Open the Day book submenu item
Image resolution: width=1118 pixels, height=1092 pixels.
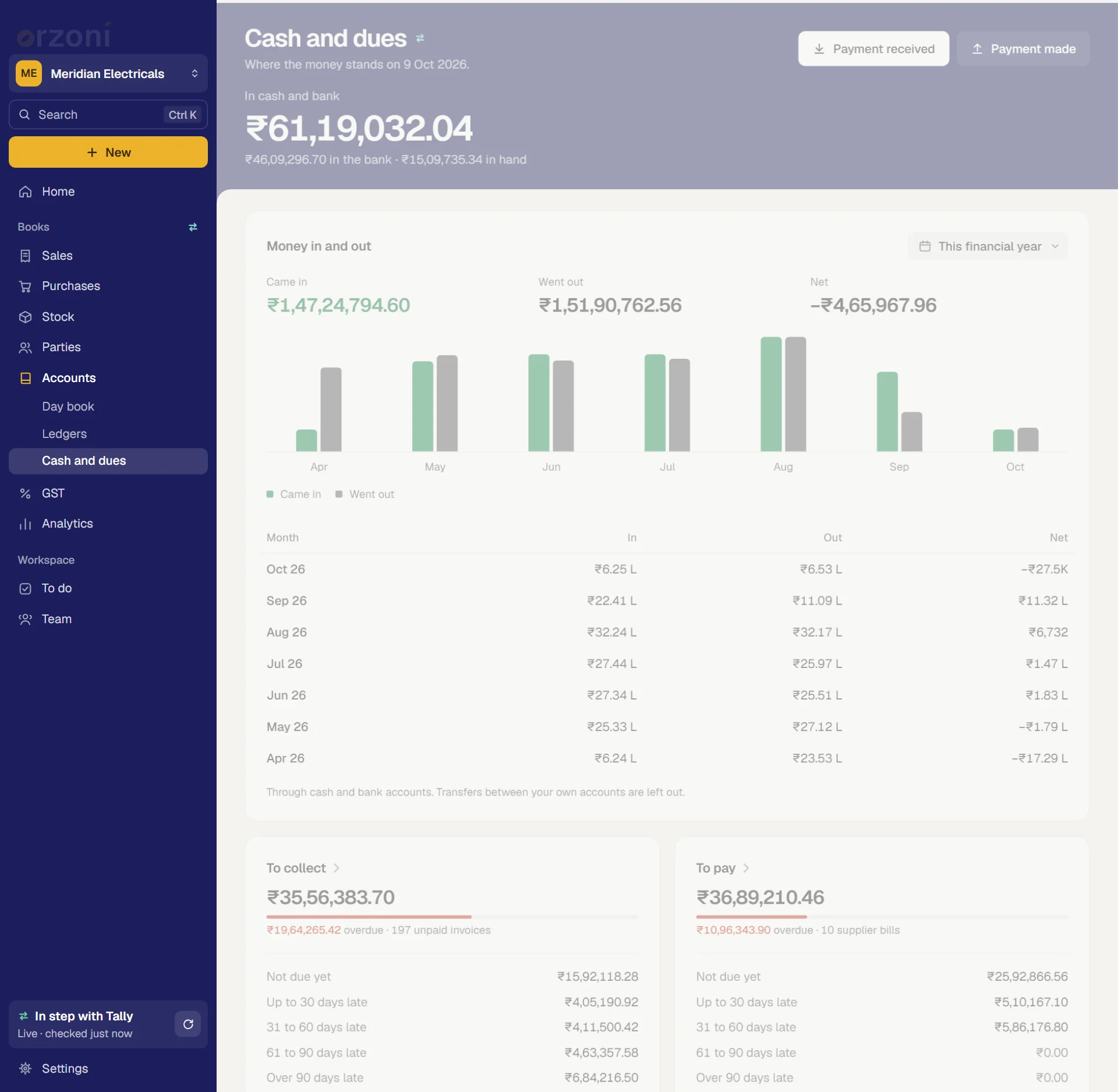tap(108, 407)
